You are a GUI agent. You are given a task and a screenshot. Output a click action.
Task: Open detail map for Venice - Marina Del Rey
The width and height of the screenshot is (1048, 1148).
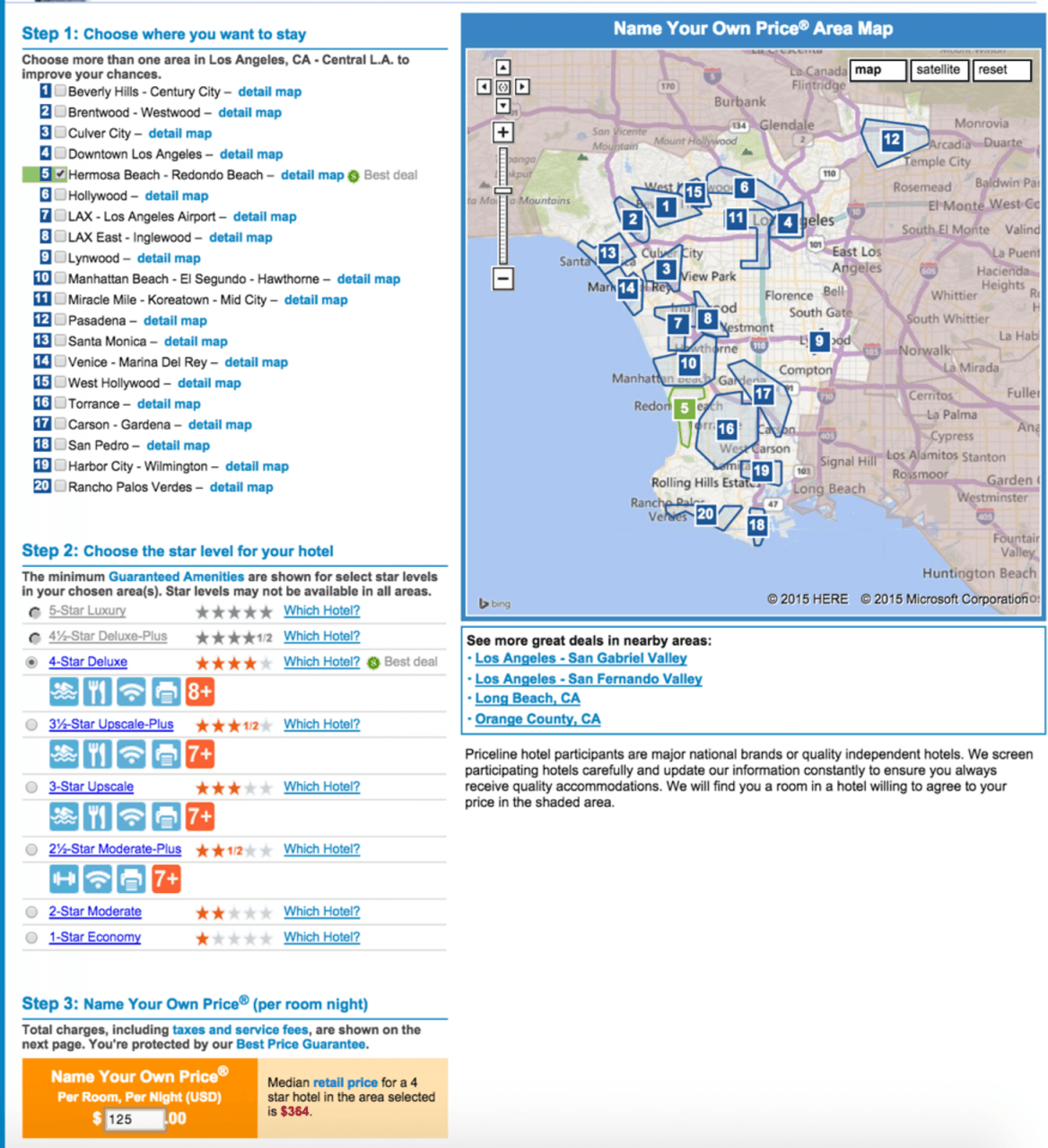[257, 362]
